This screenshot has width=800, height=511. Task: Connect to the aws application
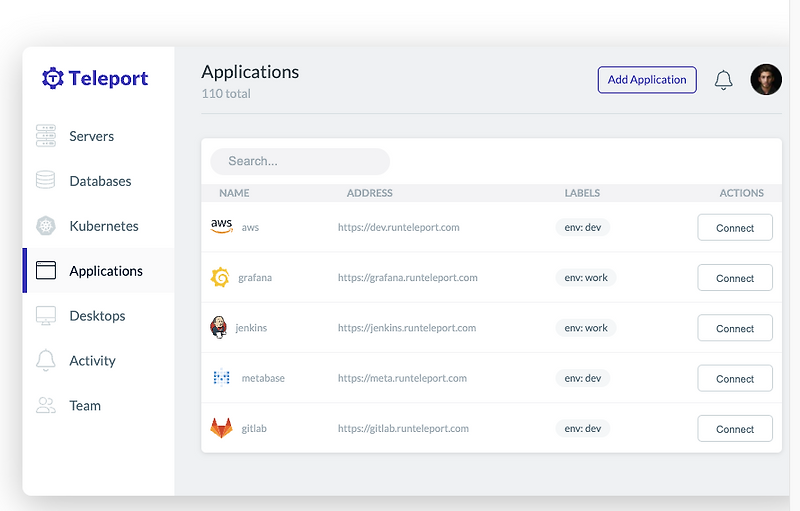tap(735, 227)
